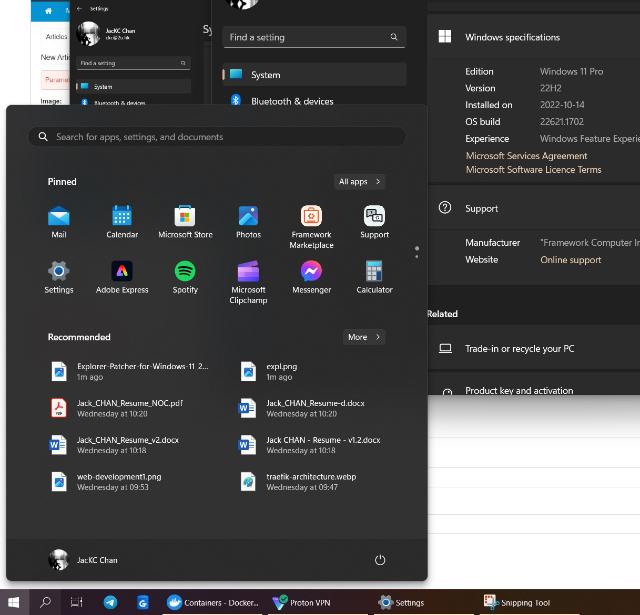This screenshot has height=615, width=640.
Task: Click the Find a setting field in large Settings
Action: click(314, 37)
